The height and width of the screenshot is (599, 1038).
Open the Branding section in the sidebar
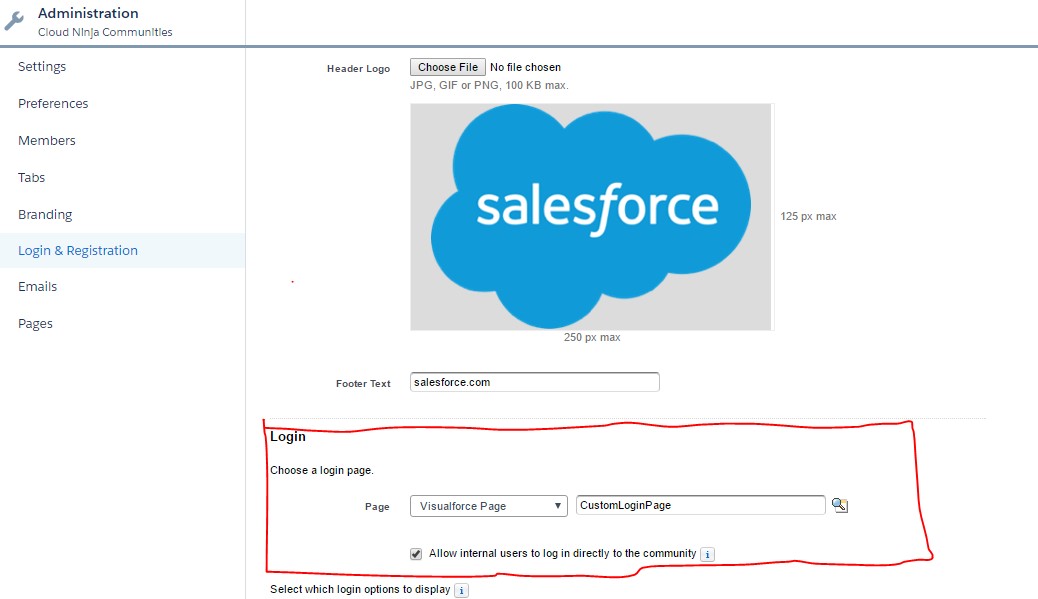[45, 214]
